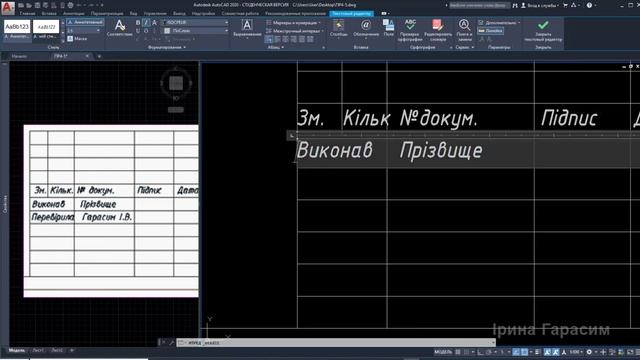Image resolution: width=640 pixels, height=360 pixels.
Task: Switch to the Лист1 layout tab
Action: pos(38,350)
